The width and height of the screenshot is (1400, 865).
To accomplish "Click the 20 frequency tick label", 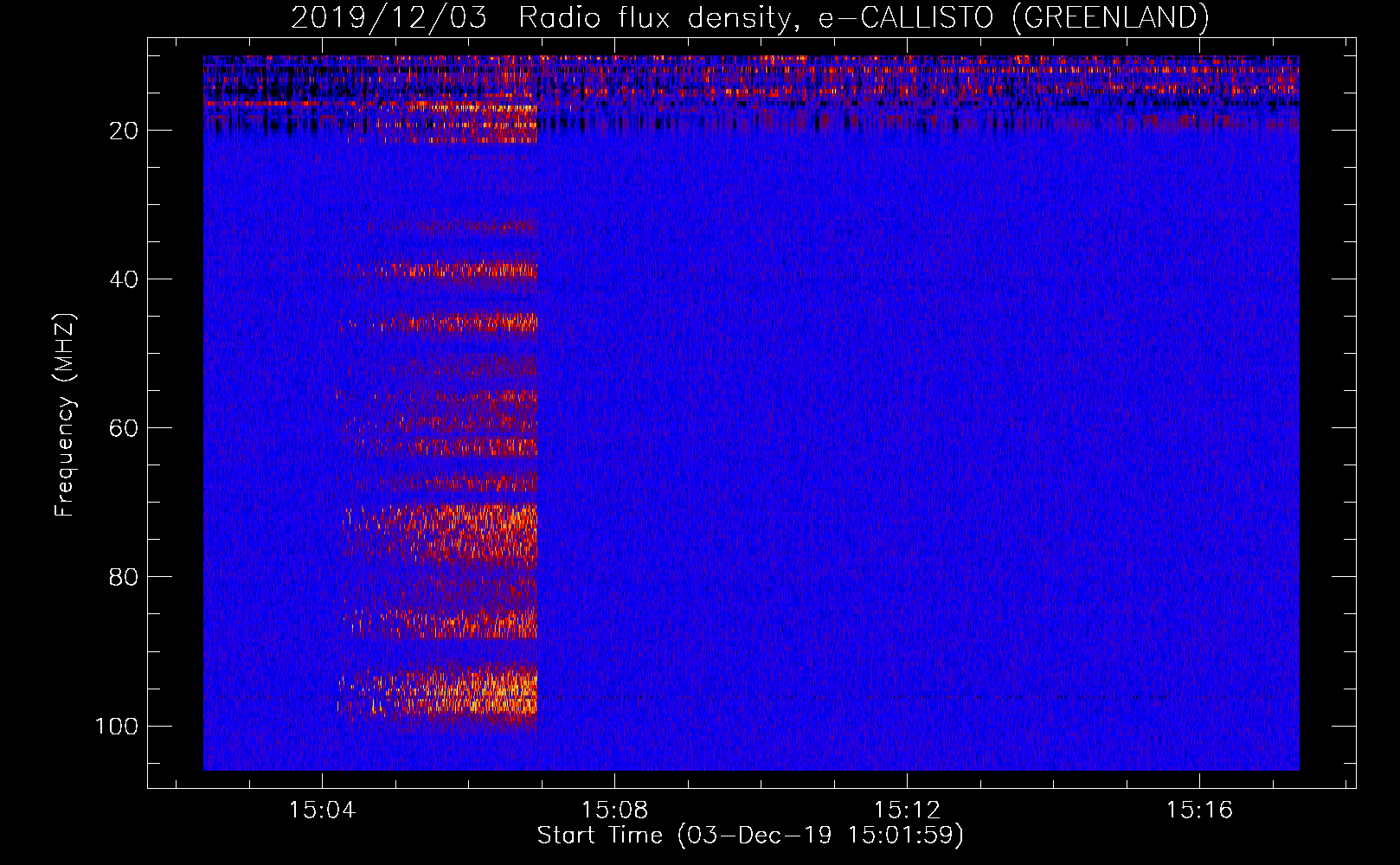I will click(124, 131).
